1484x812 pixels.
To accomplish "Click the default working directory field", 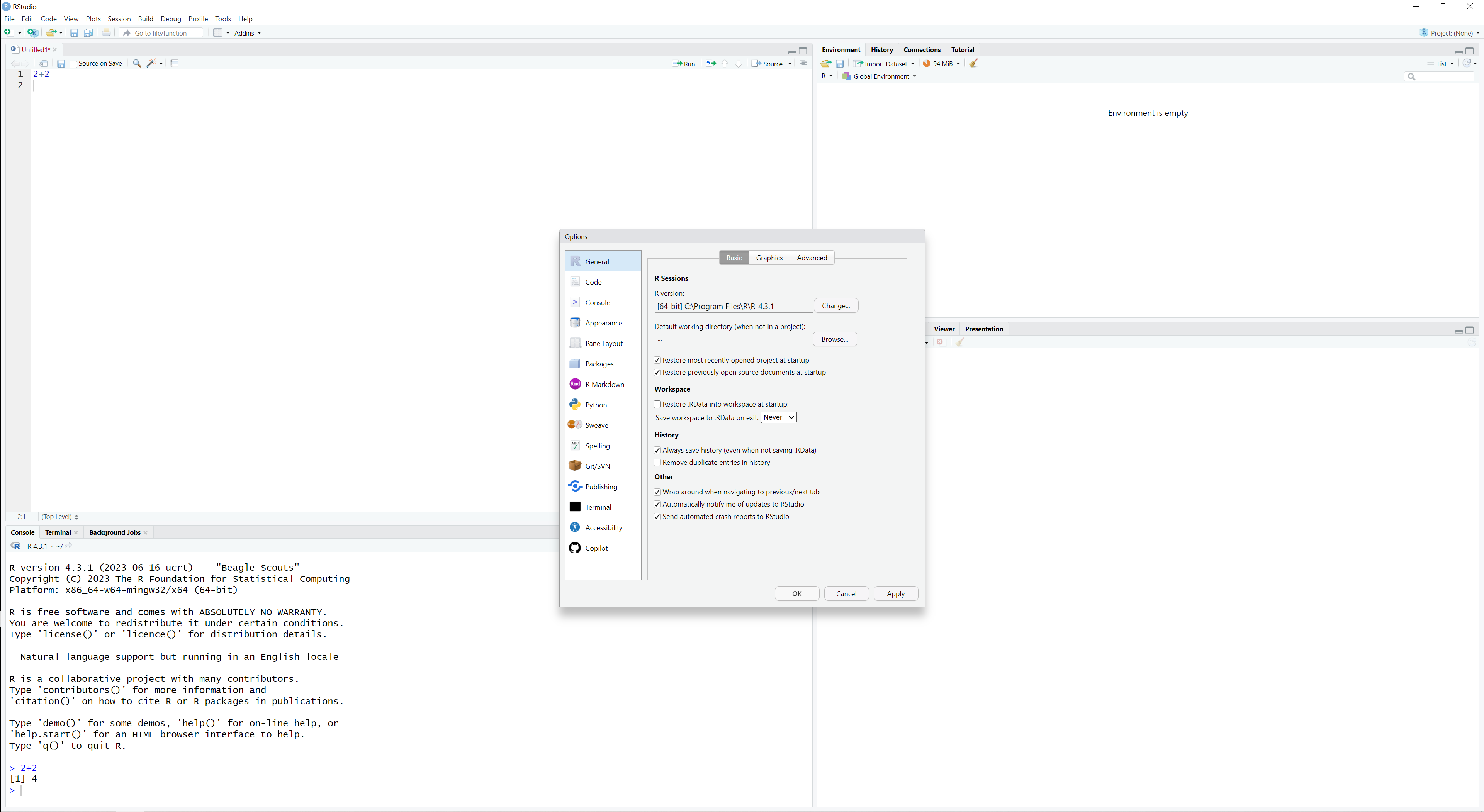I will (x=733, y=340).
